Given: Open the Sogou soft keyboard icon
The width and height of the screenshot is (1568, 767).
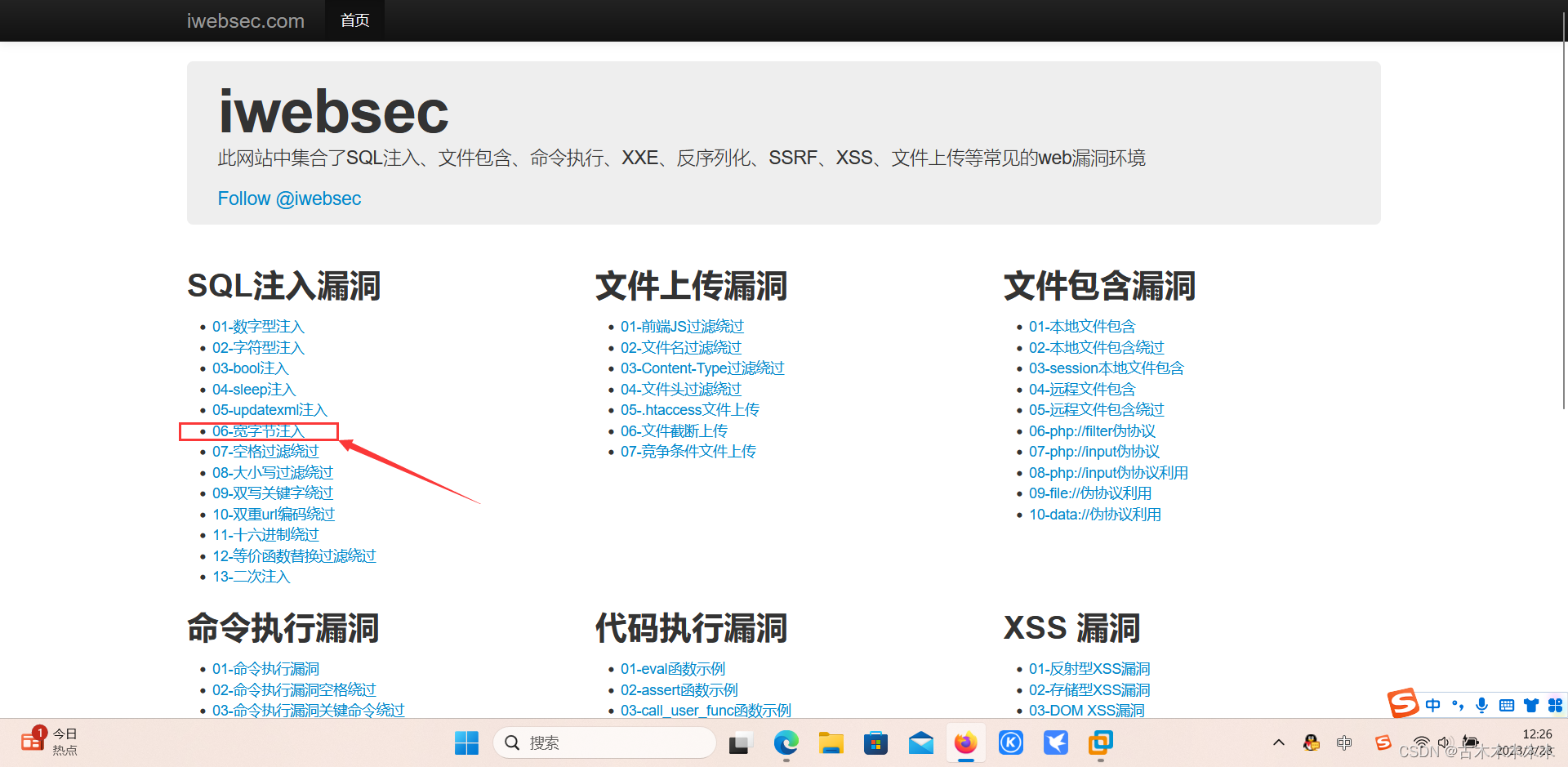Looking at the screenshot, I should (1507, 704).
